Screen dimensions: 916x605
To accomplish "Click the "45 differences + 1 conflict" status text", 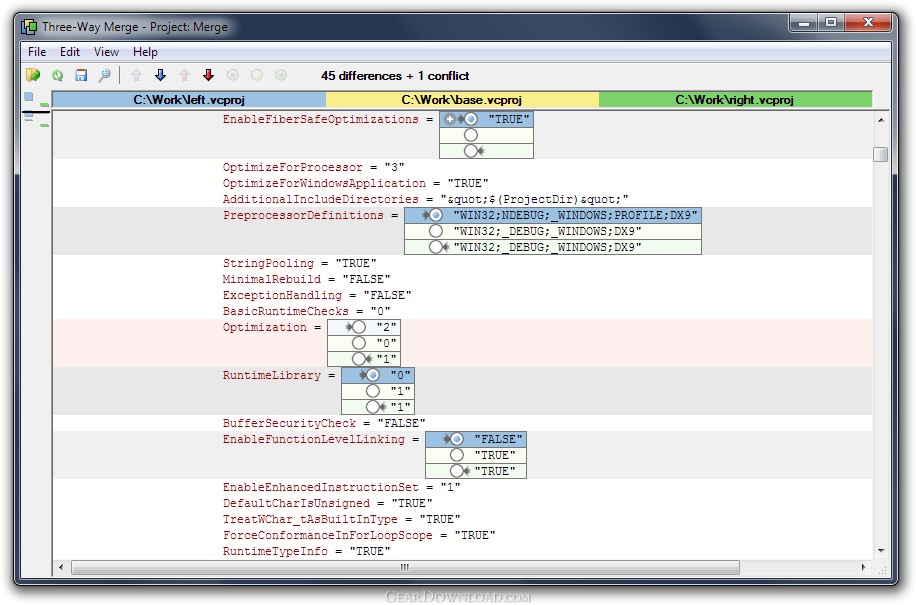I will (395, 76).
